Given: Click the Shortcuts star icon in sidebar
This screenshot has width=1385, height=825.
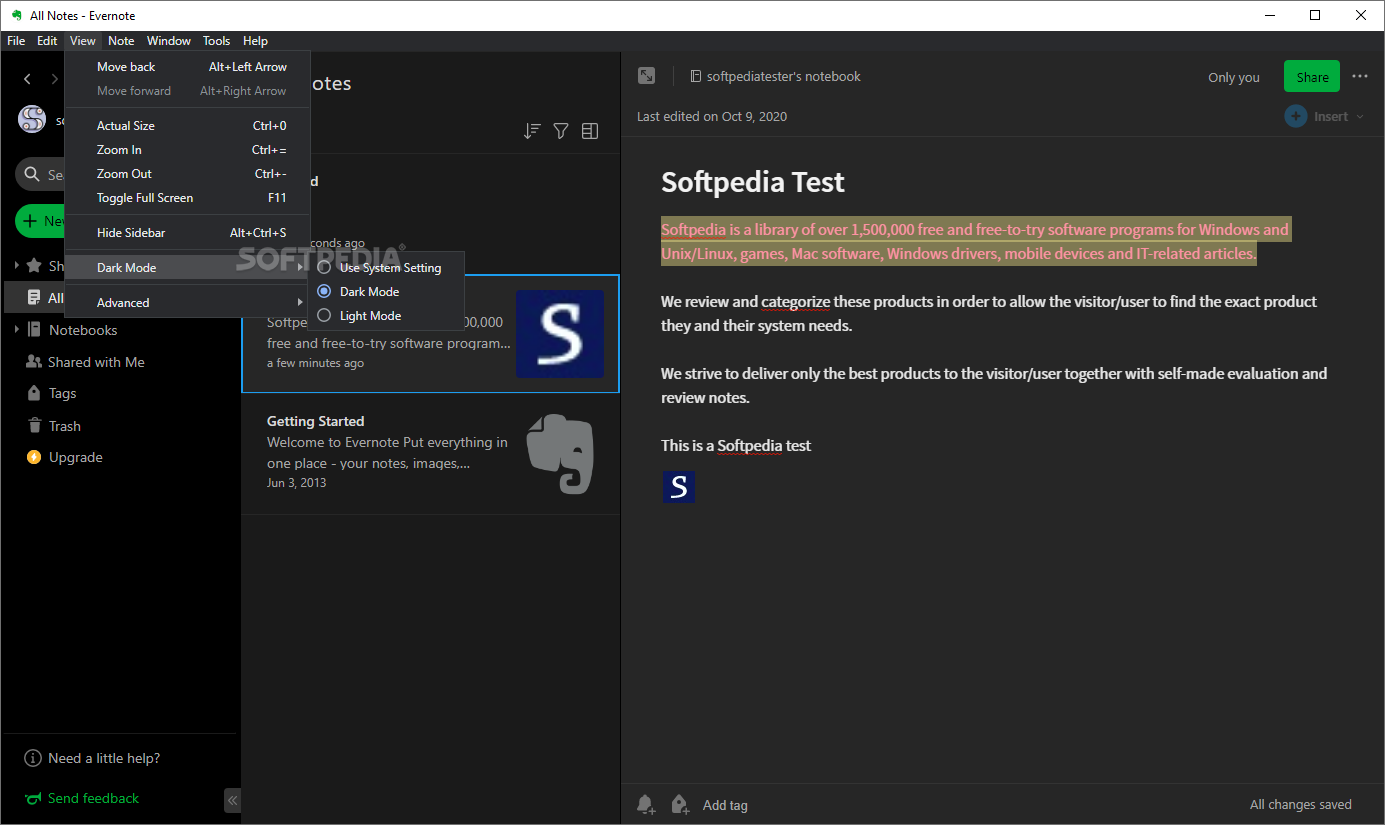Looking at the screenshot, I should click(34, 266).
